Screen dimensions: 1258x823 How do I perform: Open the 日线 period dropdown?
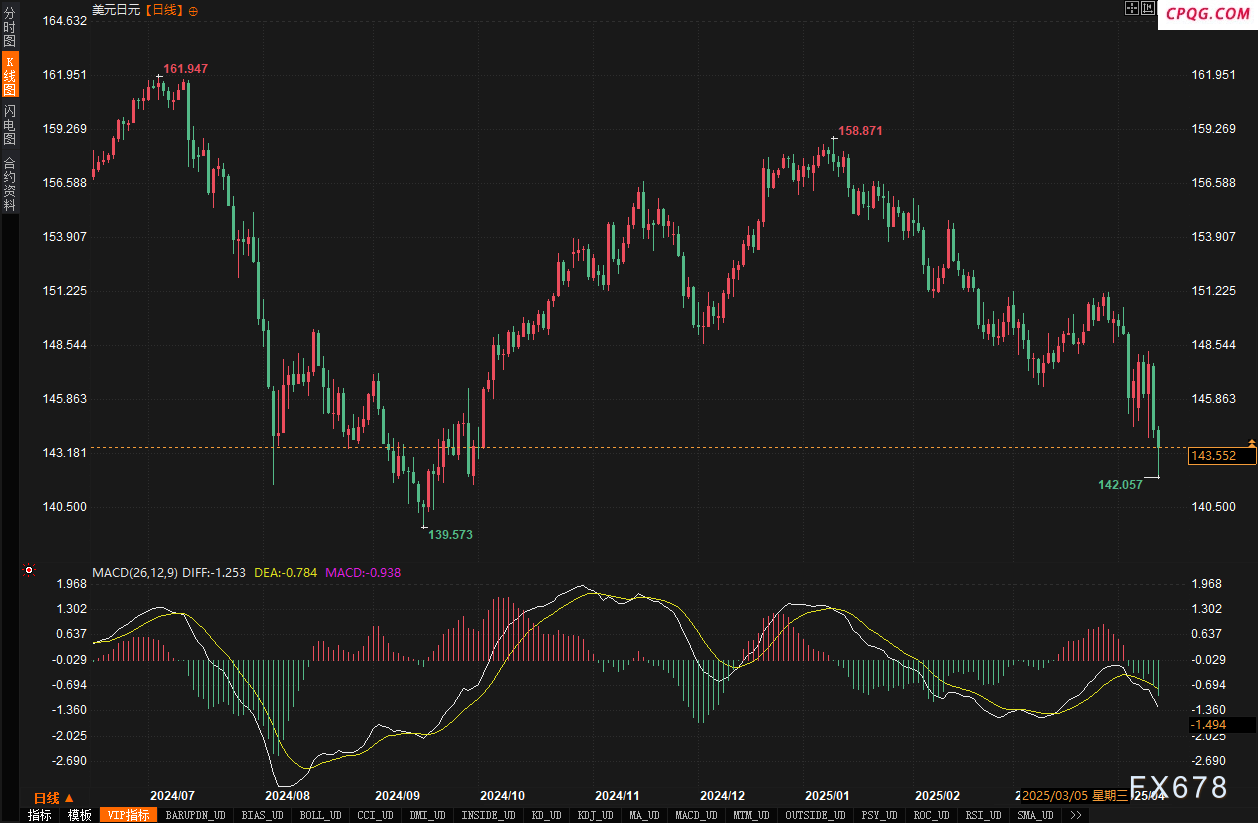coord(54,797)
